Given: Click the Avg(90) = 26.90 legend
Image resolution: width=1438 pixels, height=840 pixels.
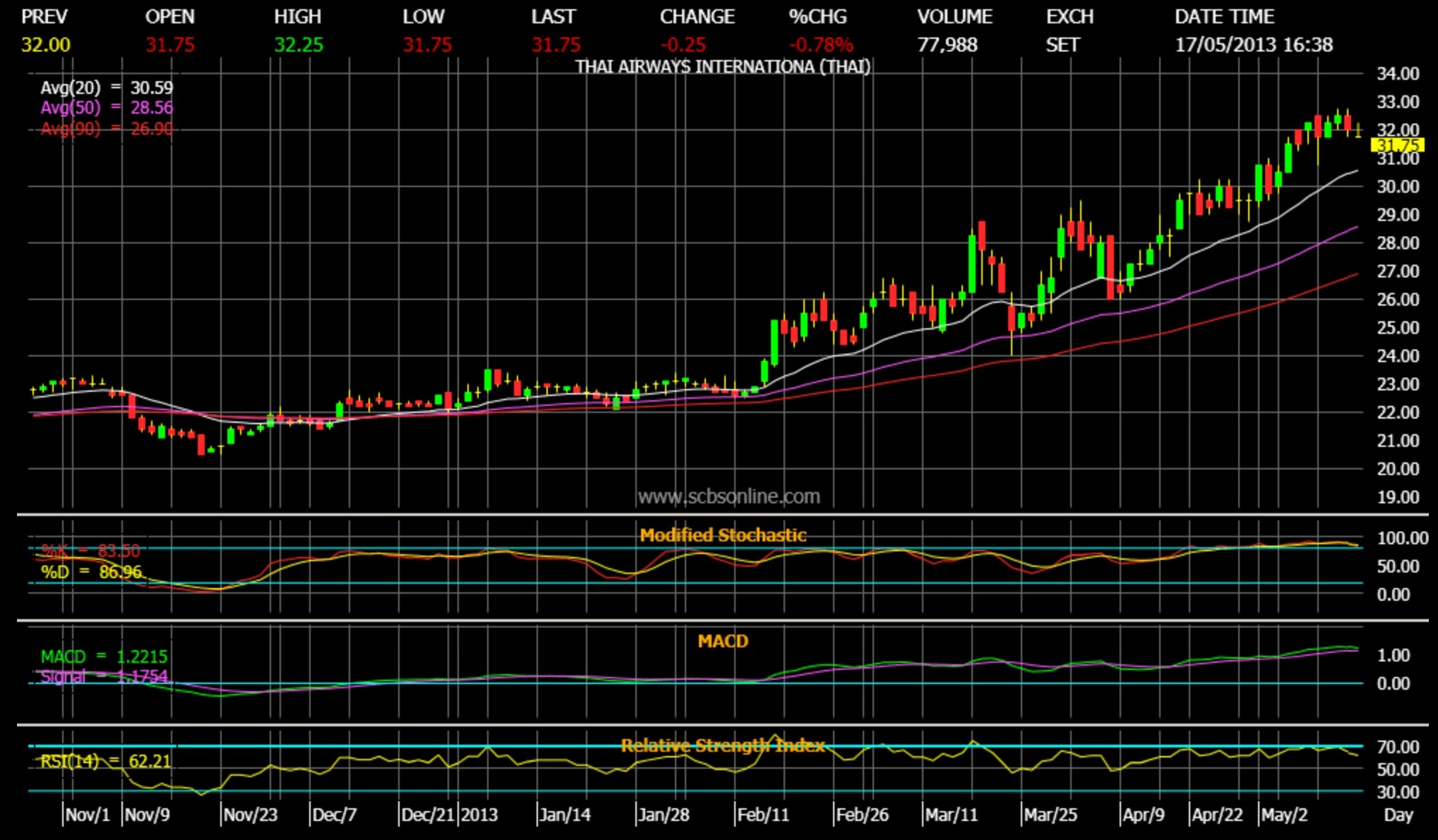Looking at the screenshot, I should 107,128.
